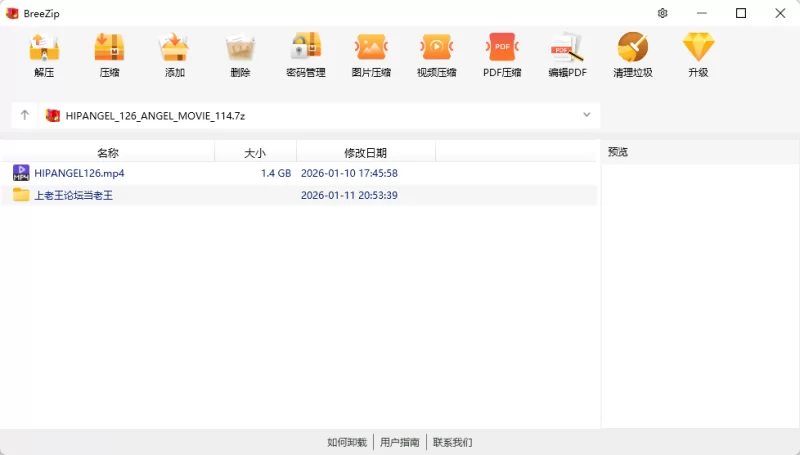Image resolution: width=800 pixels, height=455 pixels.
Task: Launch 视频压缩 video compression
Action: click(436, 55)
